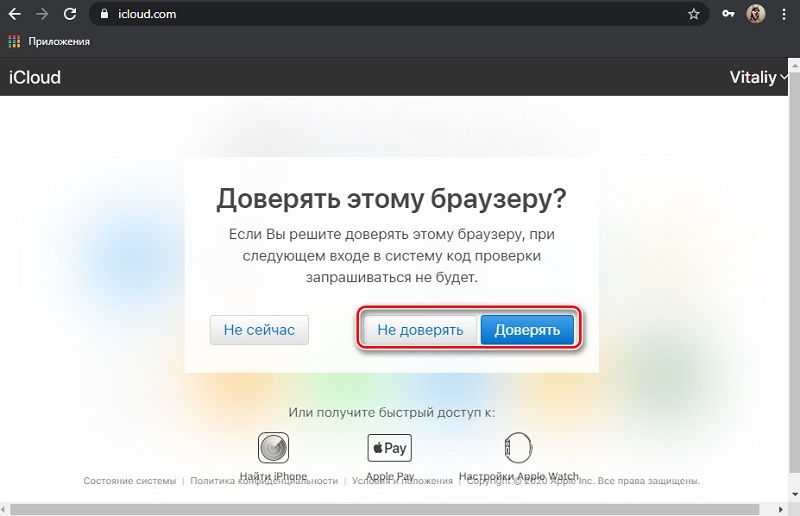The height and width of the screenshot is (516, 800).
Task: Expand the Vitaliy account menu
Action: coord(758,77)
